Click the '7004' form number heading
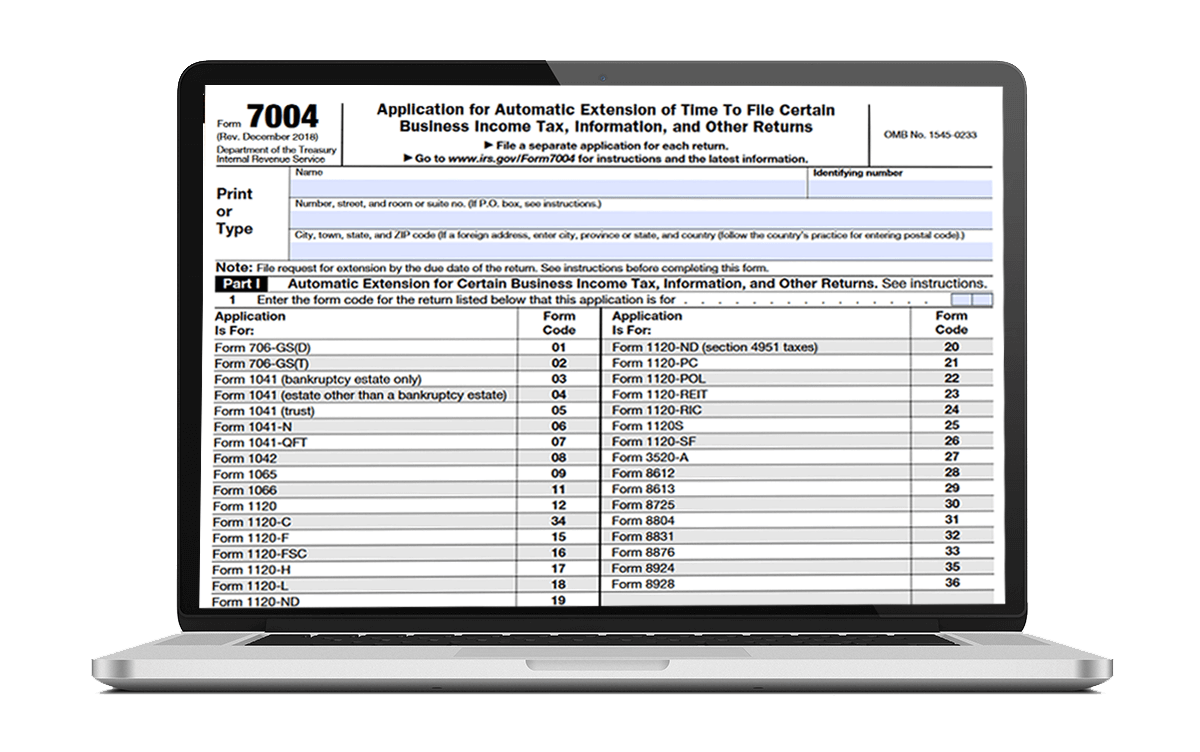Image resolution: width=1200 pixels, height=752 pixels. pyautogui.click(x=282, y=115)
